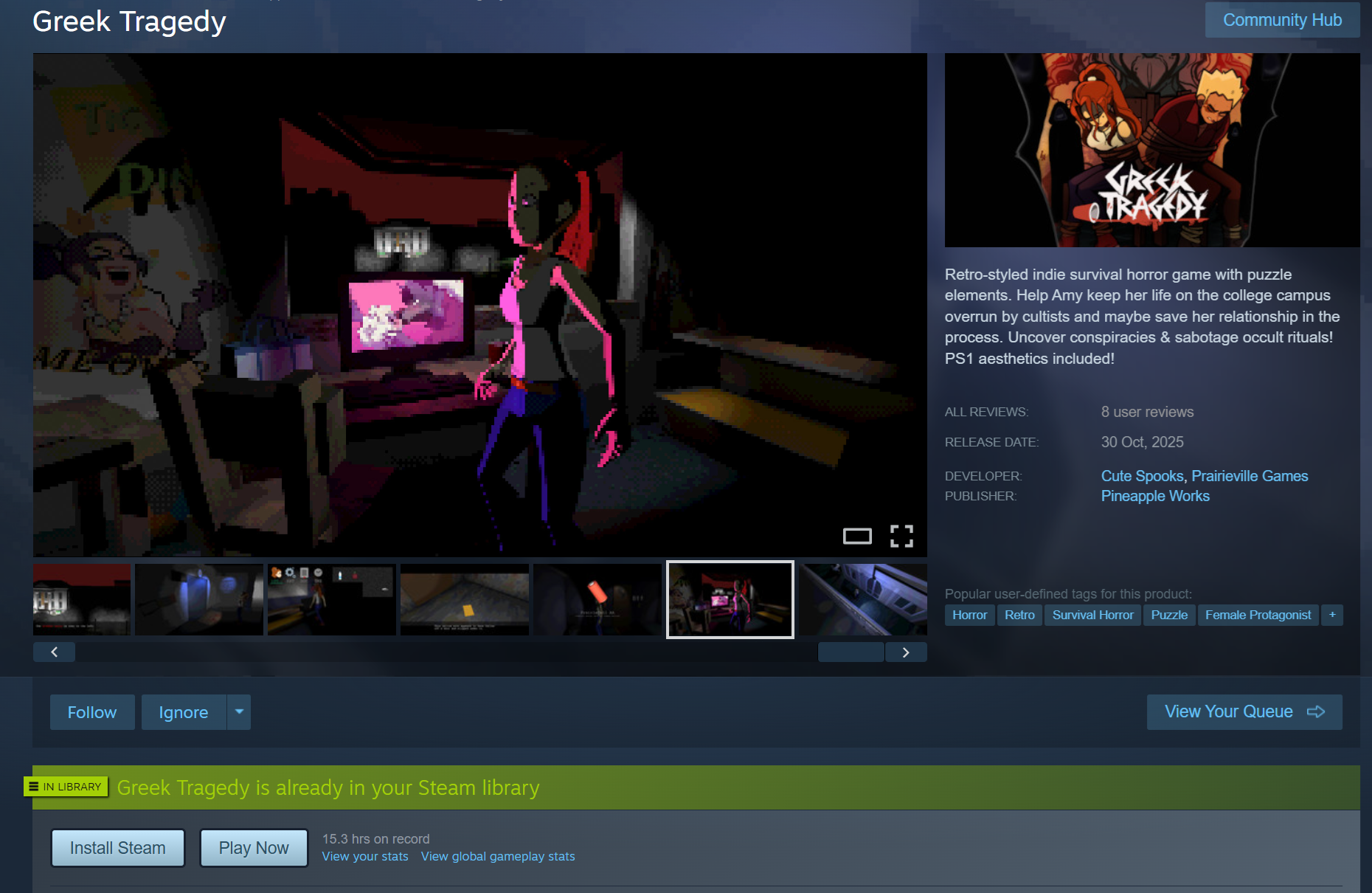Select the bluish corridor thumbnail
This screenshot has width=1372, height=893.
tap(863, 599)
